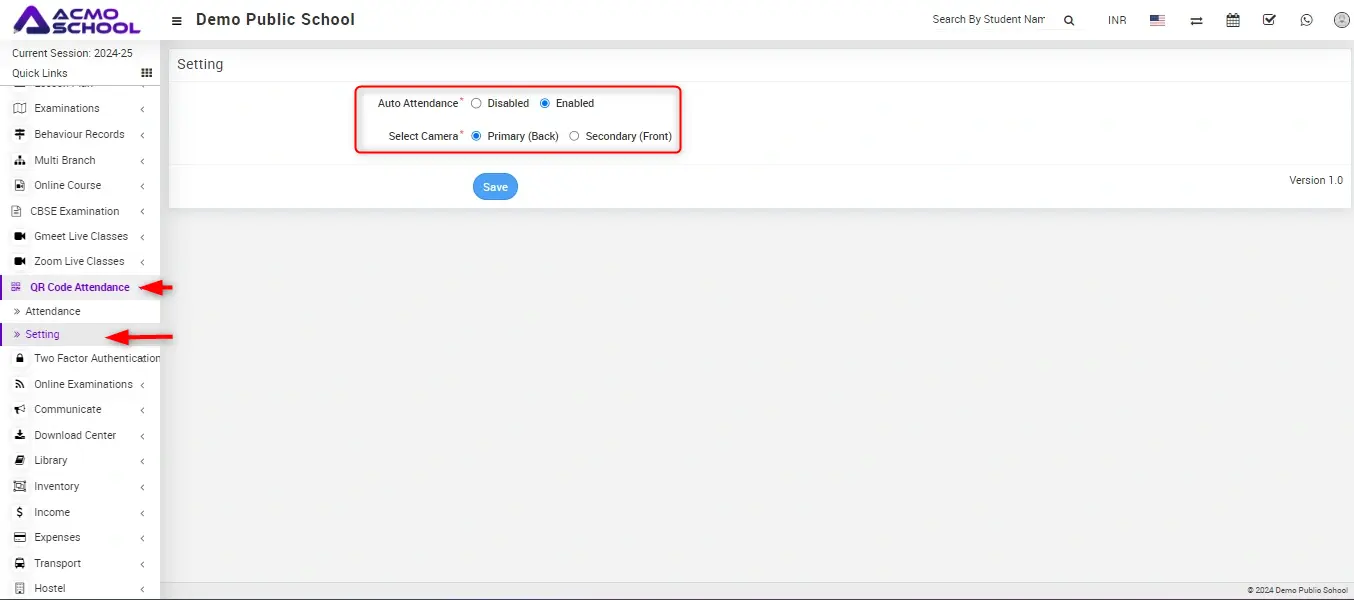Viewport: 1354px width, 600px height.
Task: Open Attendance under QR Code Attendance
Action: tap(53, 311)
